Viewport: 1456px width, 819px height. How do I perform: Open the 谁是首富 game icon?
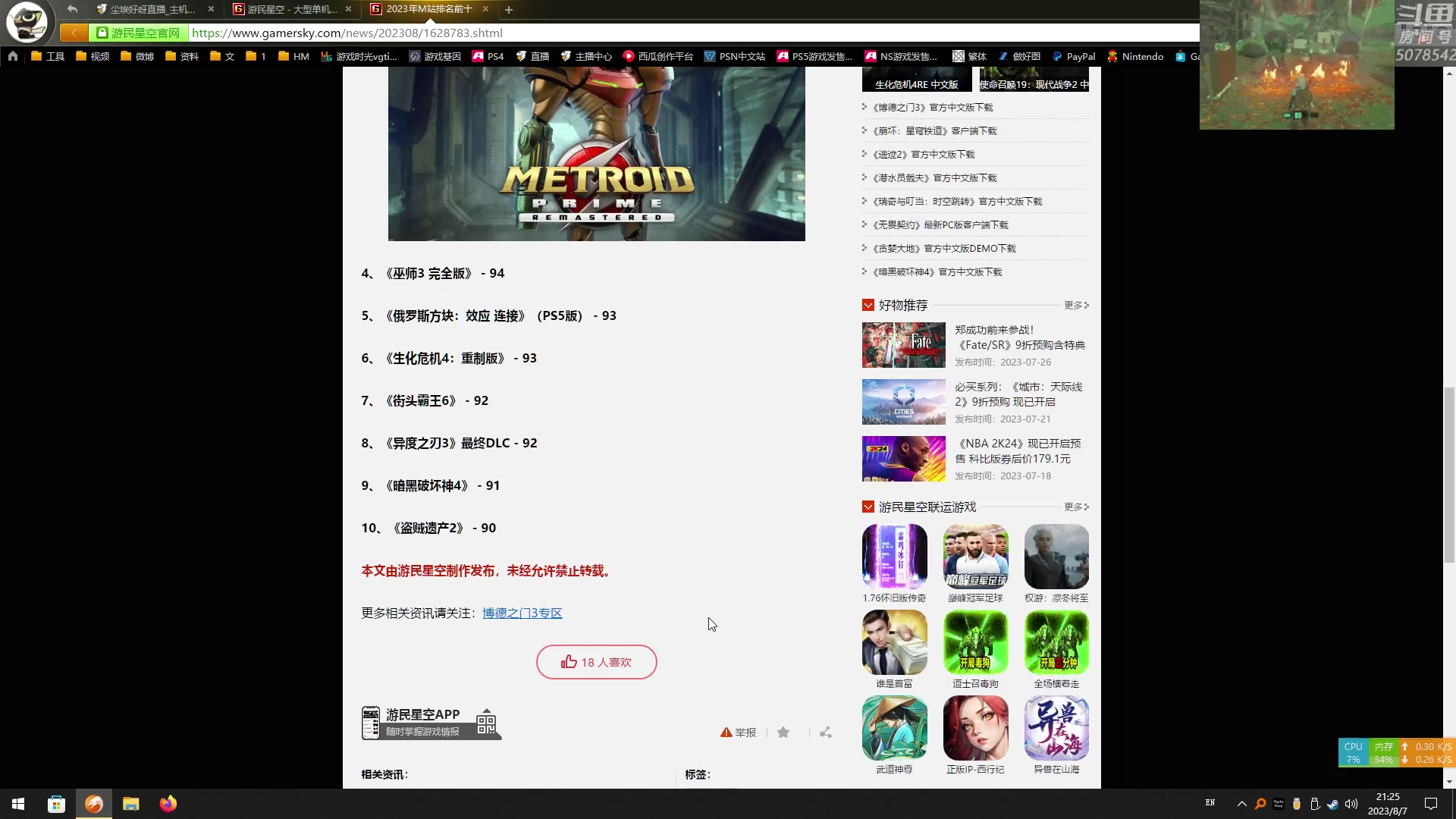click(x=895, y=642)
